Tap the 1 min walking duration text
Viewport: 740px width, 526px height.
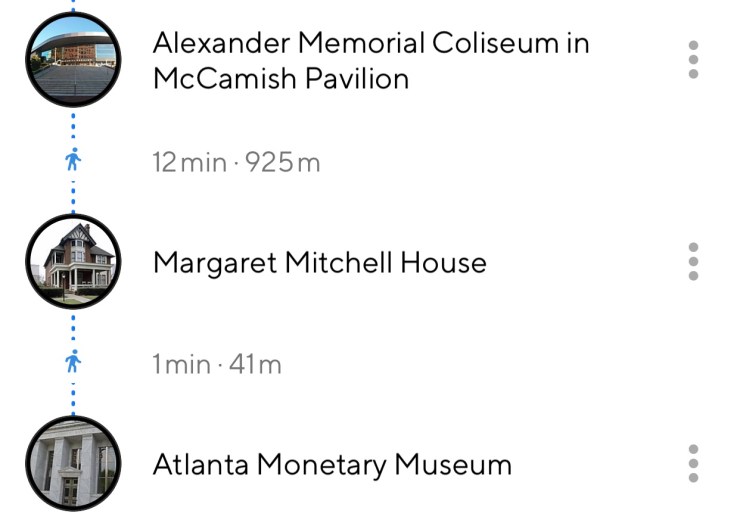point(181,364)
